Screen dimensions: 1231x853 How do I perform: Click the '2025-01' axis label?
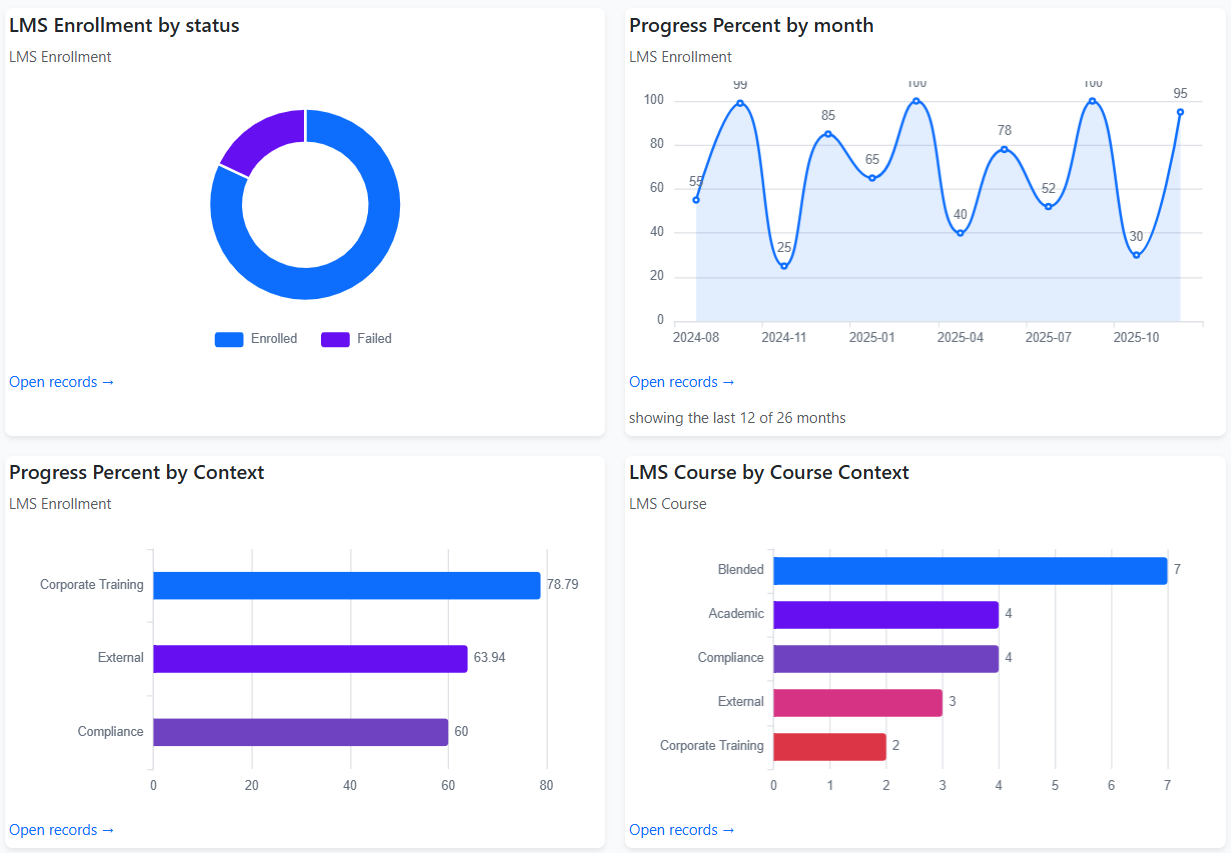[872, 338]
